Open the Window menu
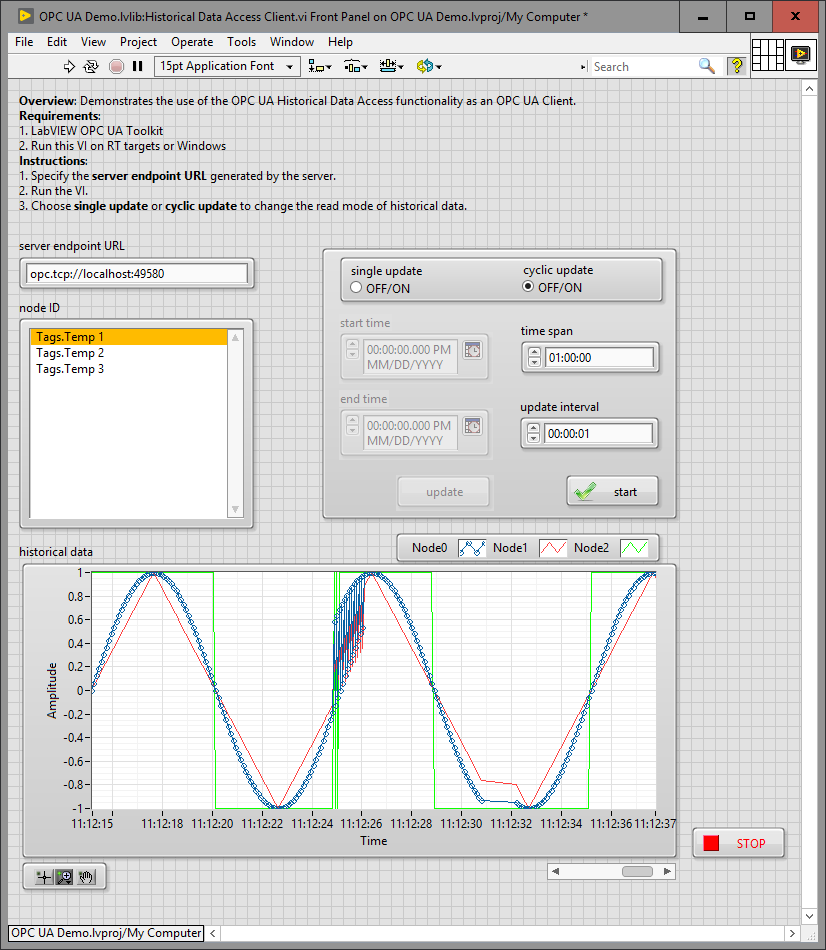Viewport: 826px width, 950px height. 291,42
